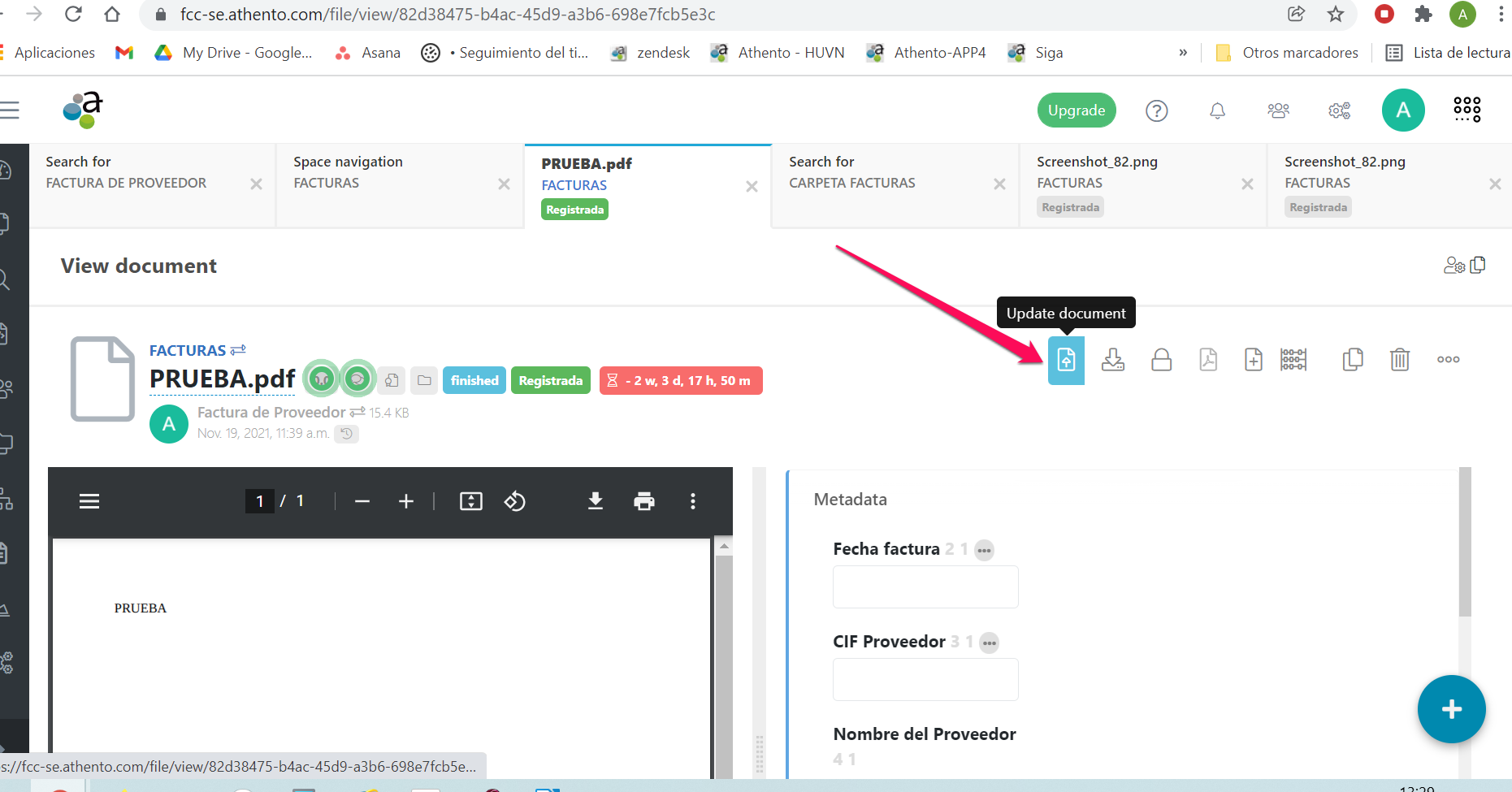The height and width of the screenshot is (792, 1512).
Task: Print the PDF from viewer toolbar
Action: coord(643,501)
